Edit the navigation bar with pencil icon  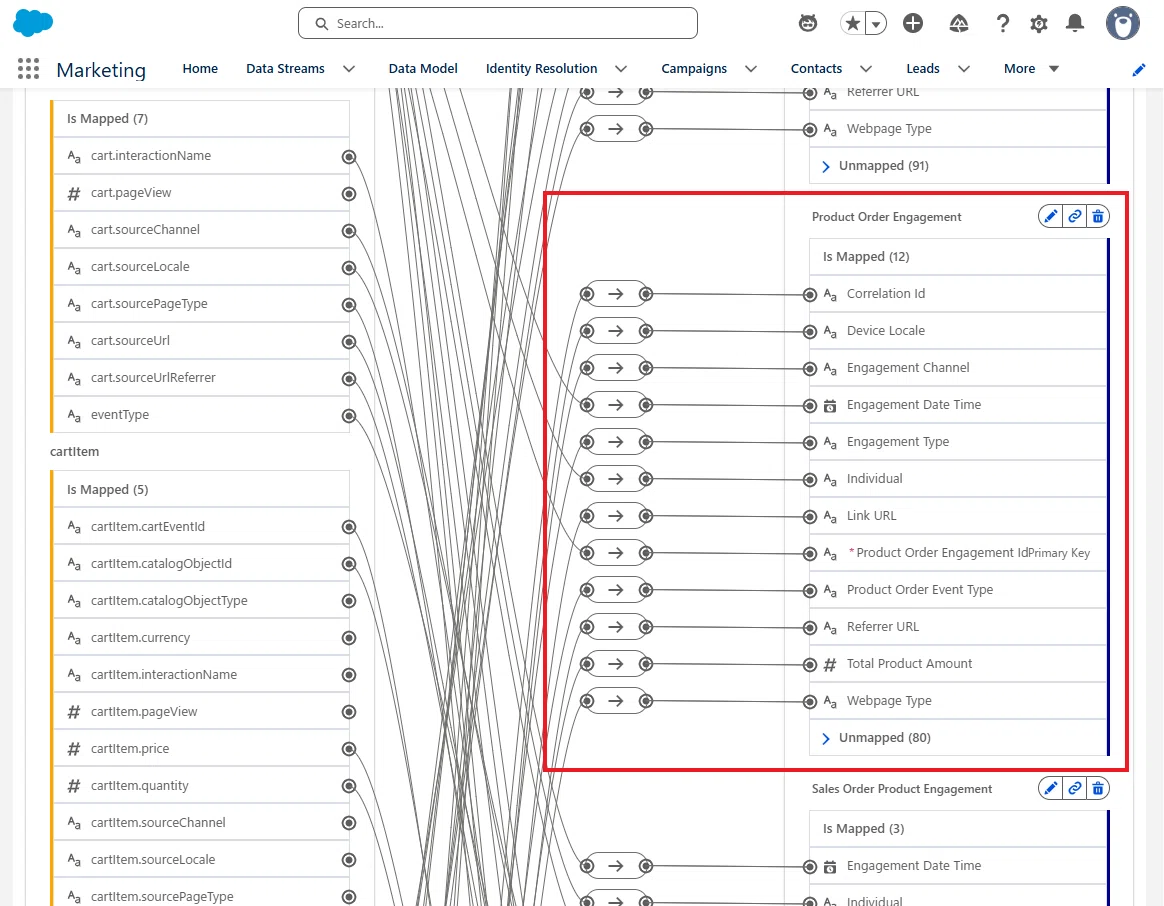(x=1139, y=70)
